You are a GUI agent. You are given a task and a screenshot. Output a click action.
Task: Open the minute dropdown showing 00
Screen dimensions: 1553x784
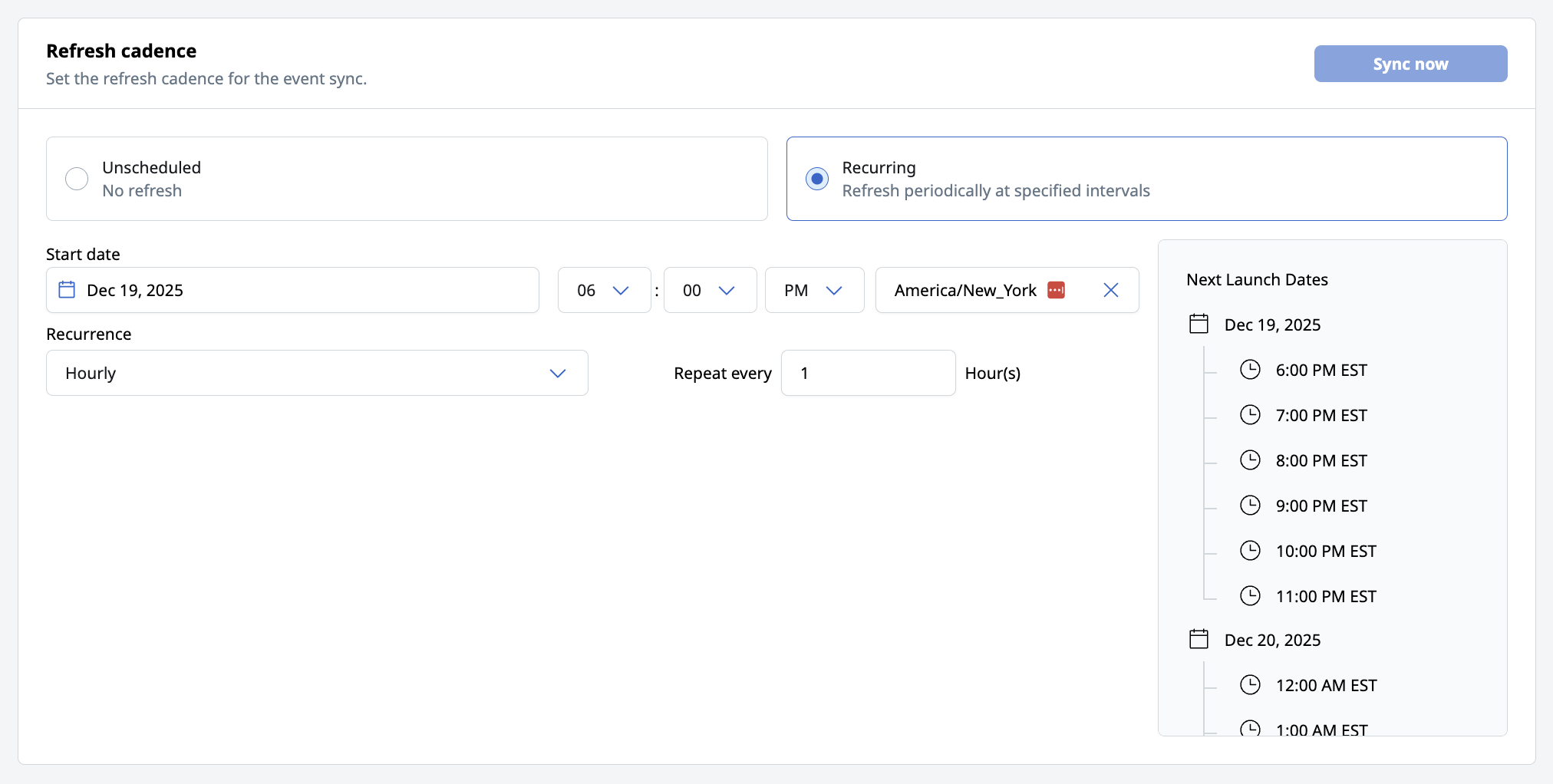coord(710,290)
